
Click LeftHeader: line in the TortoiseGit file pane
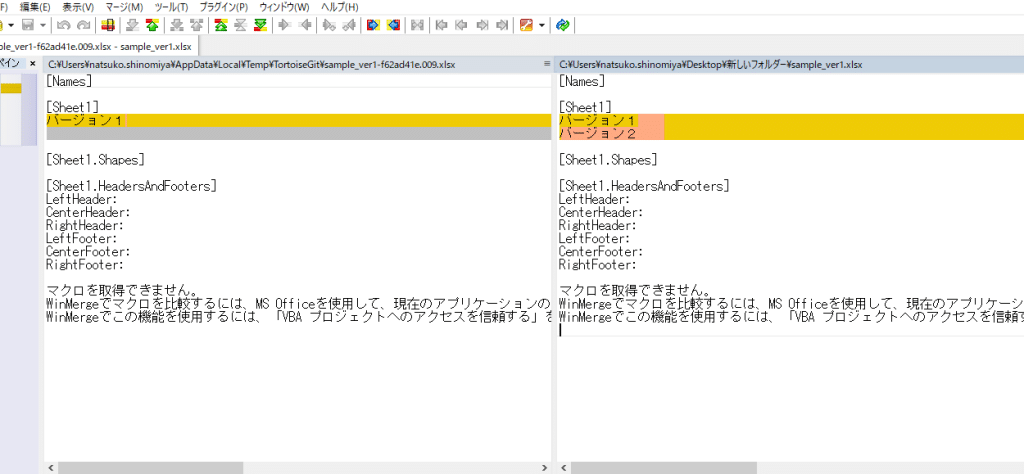(82, 199)
